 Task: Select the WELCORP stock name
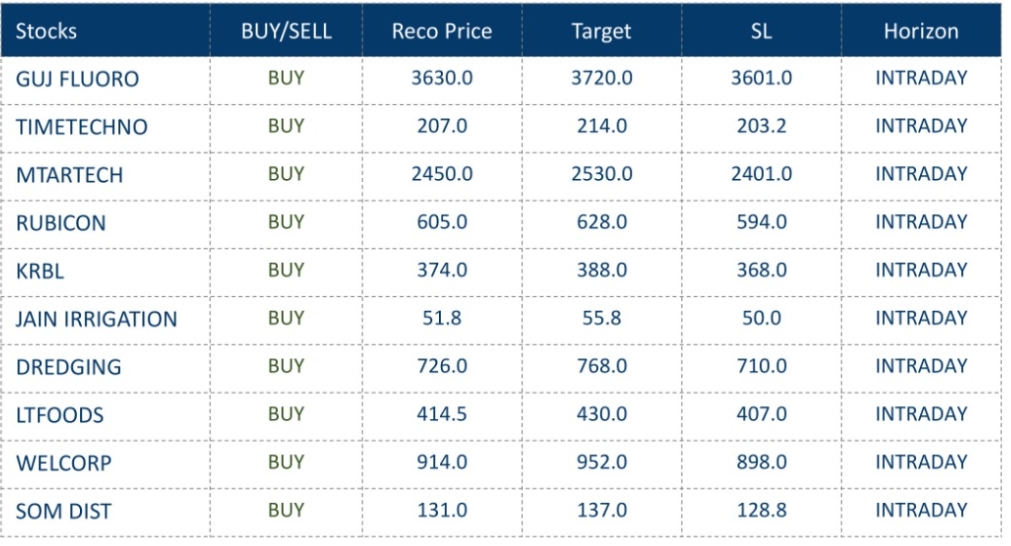63,463
